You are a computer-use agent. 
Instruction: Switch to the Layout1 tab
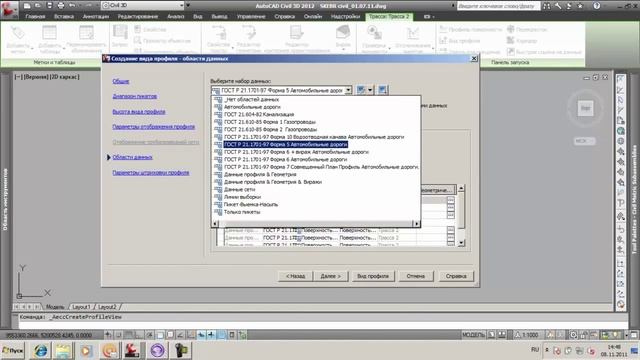81,307
